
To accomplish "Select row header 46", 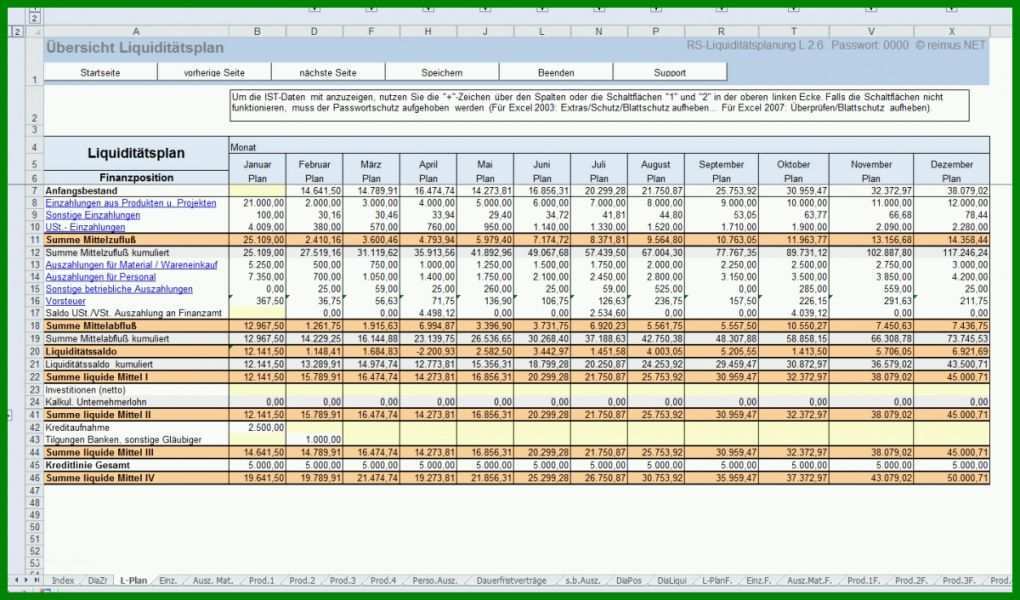I will tap(34, 478).
